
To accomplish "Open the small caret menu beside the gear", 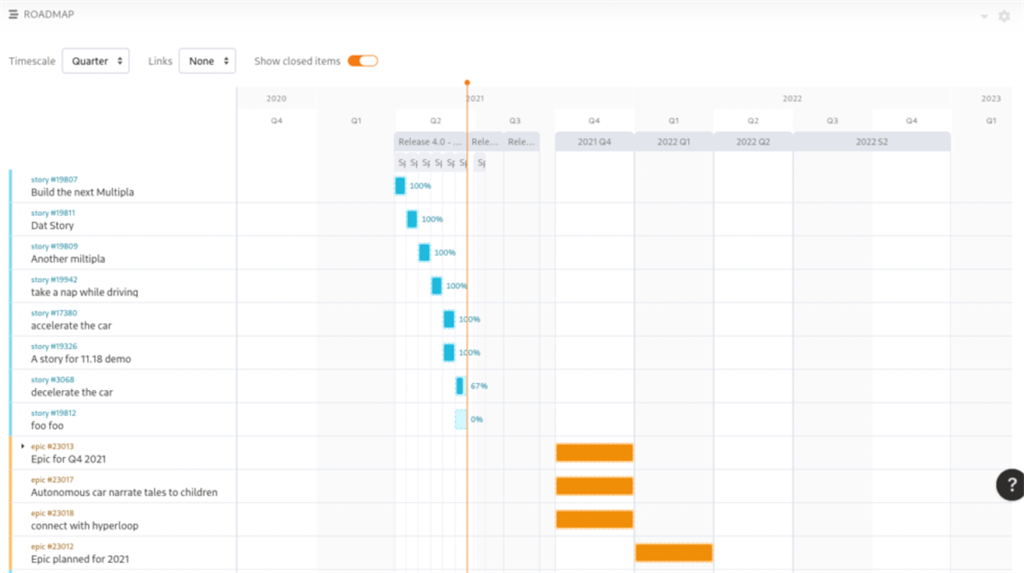I will point(984,16).
